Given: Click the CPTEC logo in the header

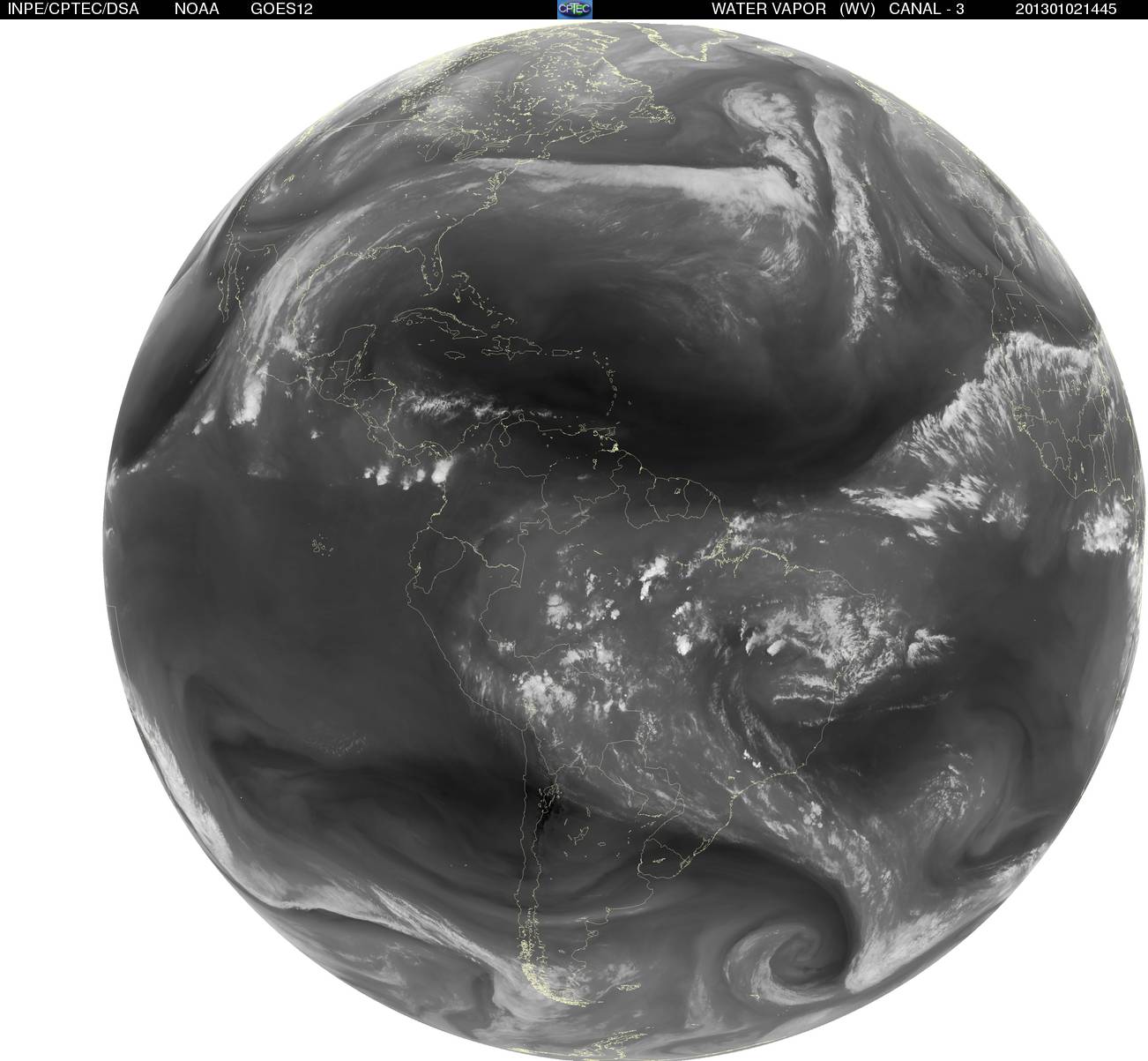Looking at the screenshot, I should [575, 9].
